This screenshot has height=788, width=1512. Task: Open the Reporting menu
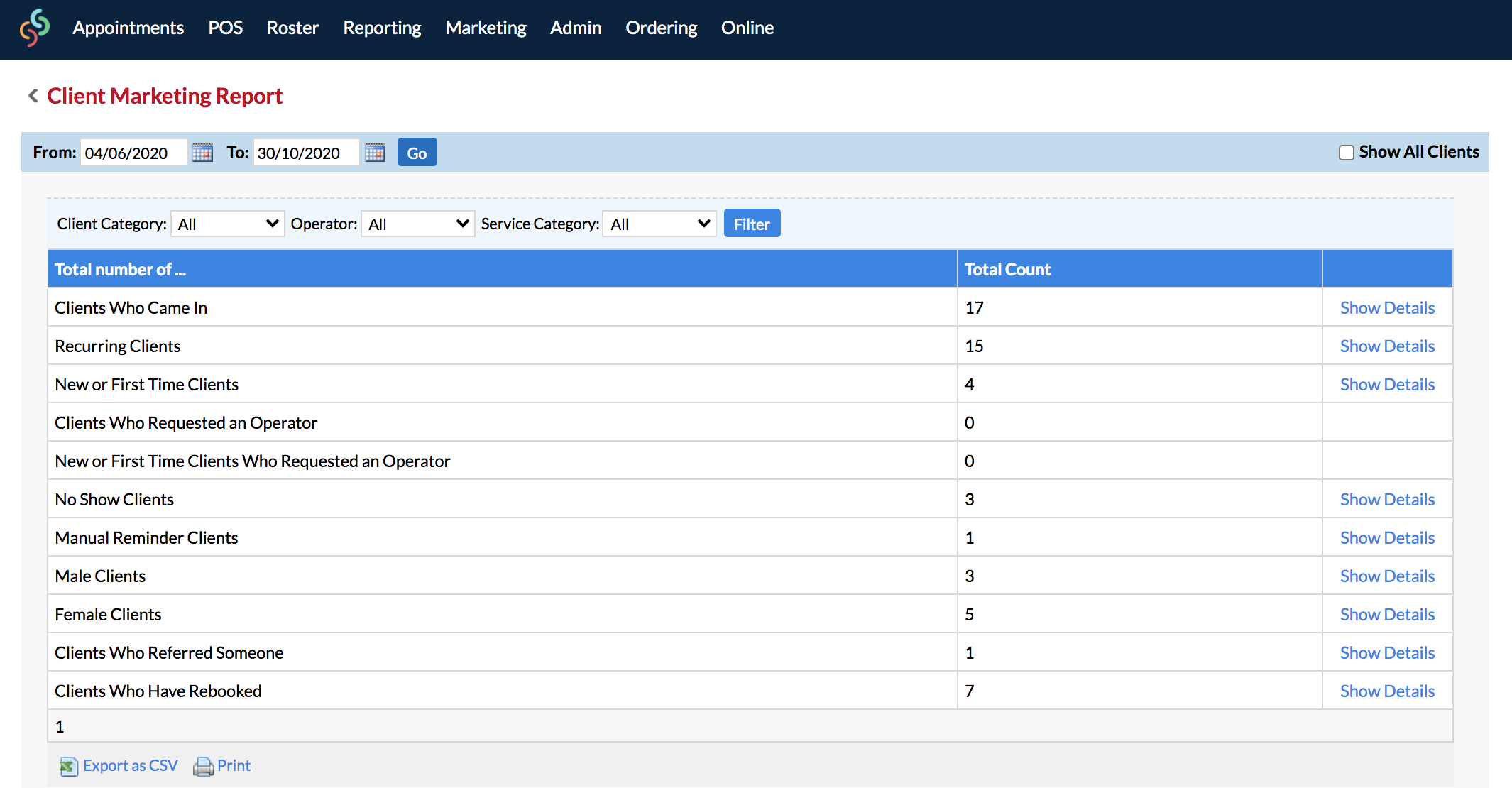[383, 28]
